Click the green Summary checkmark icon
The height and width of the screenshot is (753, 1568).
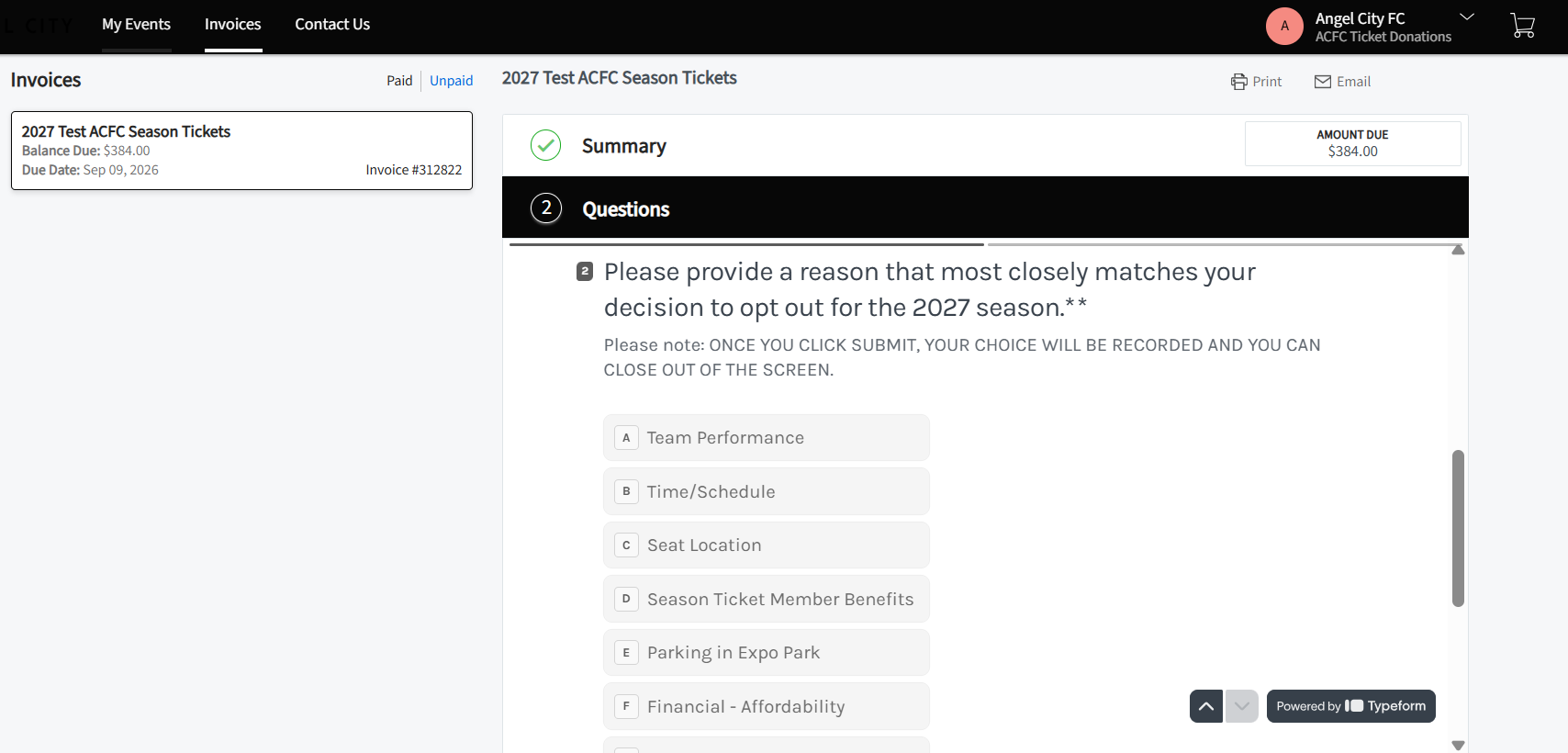coord(545,145)
